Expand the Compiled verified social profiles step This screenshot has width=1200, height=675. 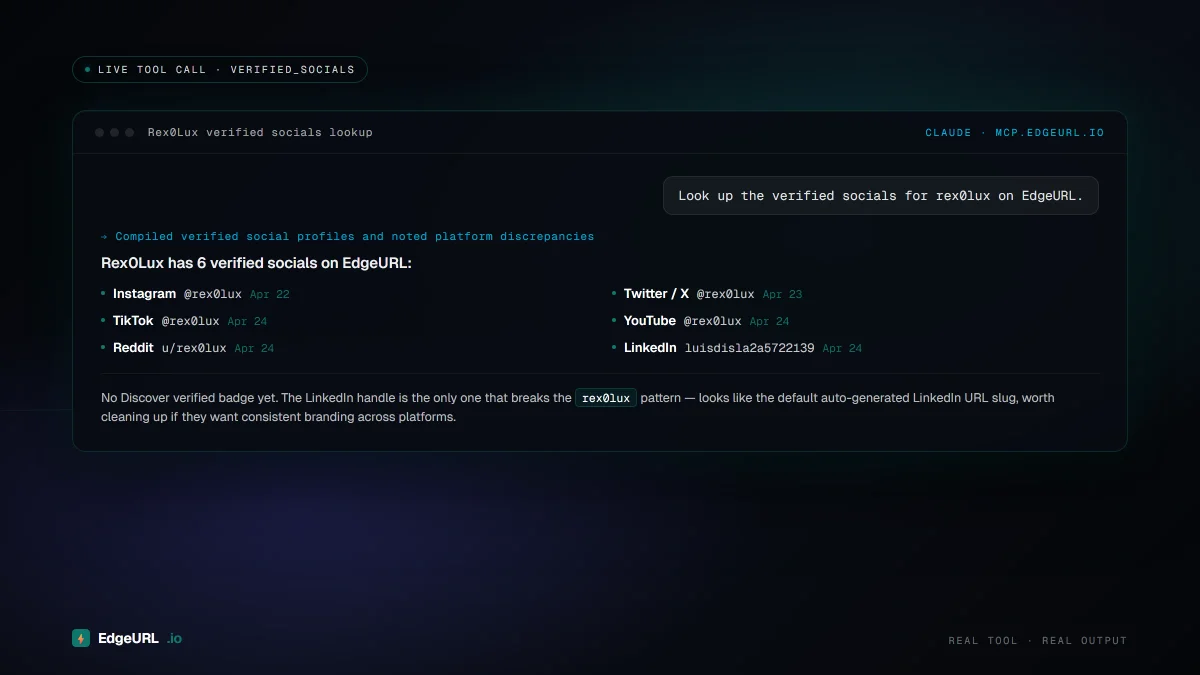coord(354,237)
